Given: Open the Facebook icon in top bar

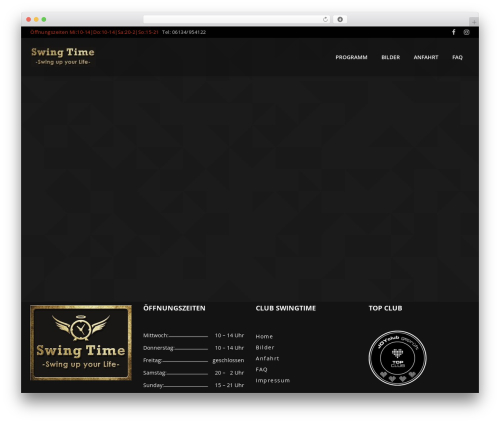Looking at the screenshot, I should click(x=454, y=32).
